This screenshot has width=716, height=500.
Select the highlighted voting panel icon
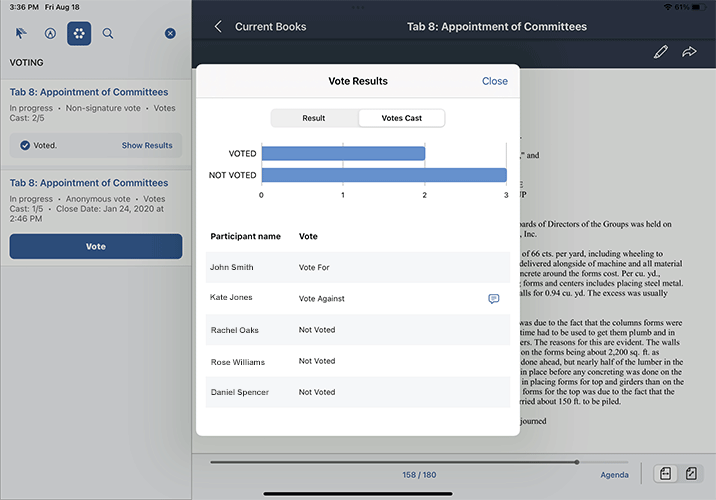(79, 33)
